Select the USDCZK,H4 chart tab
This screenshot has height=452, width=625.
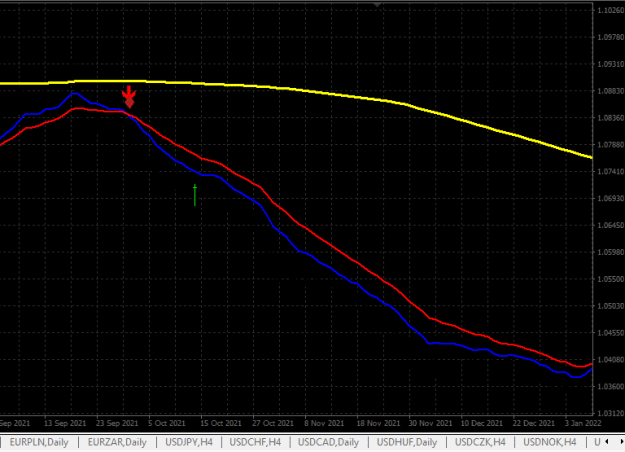click(480, 442)
